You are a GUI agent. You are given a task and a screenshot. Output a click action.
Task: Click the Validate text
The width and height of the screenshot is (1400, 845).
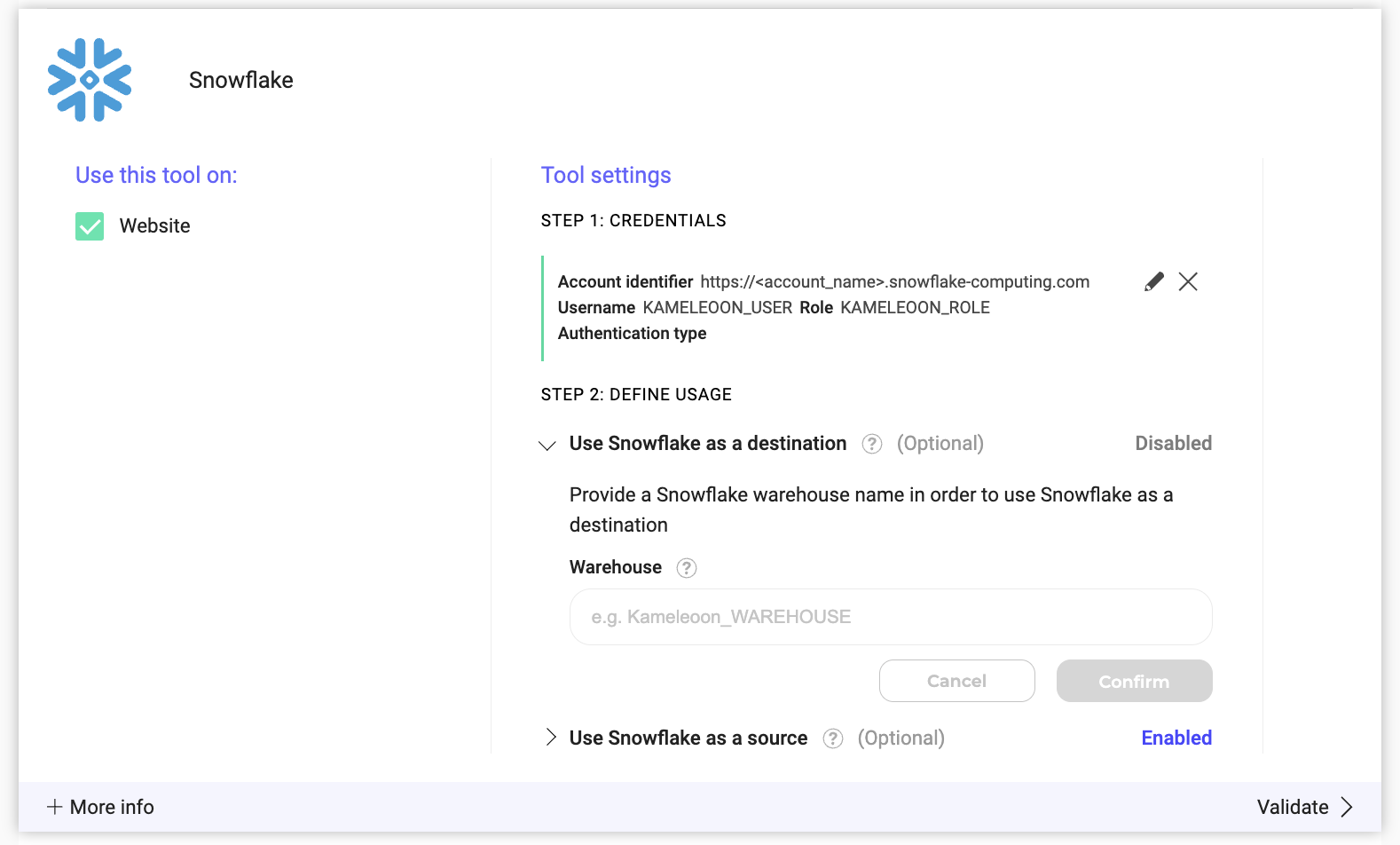tap(1292, 807)
